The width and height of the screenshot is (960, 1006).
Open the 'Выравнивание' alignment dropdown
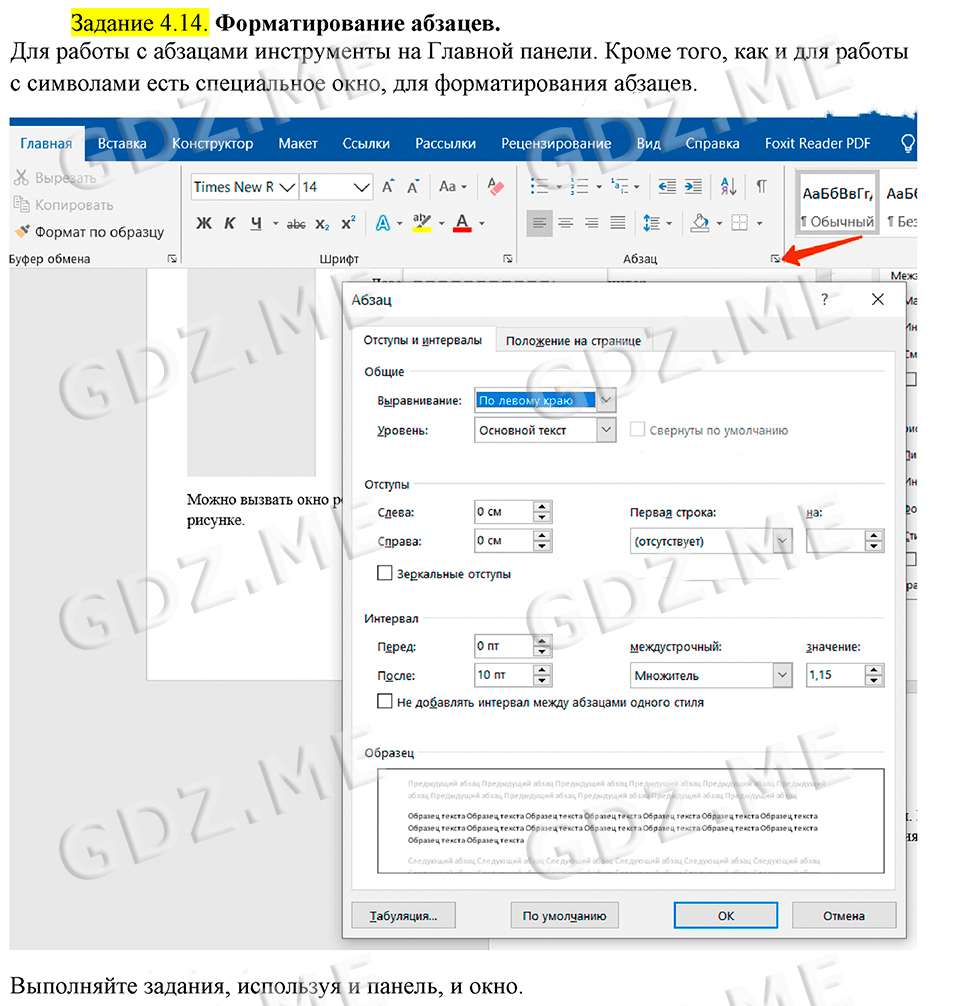[x=606, y=400]
